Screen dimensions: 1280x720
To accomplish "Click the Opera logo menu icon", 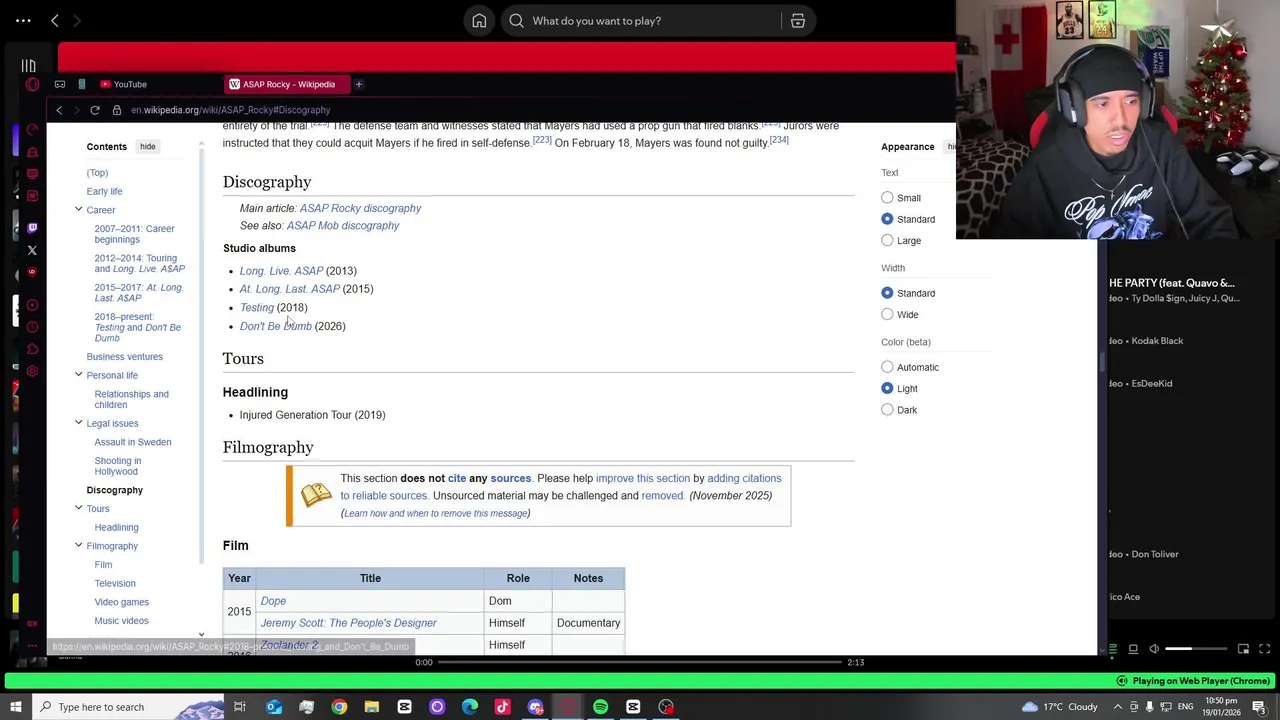I will click(33, 85).
